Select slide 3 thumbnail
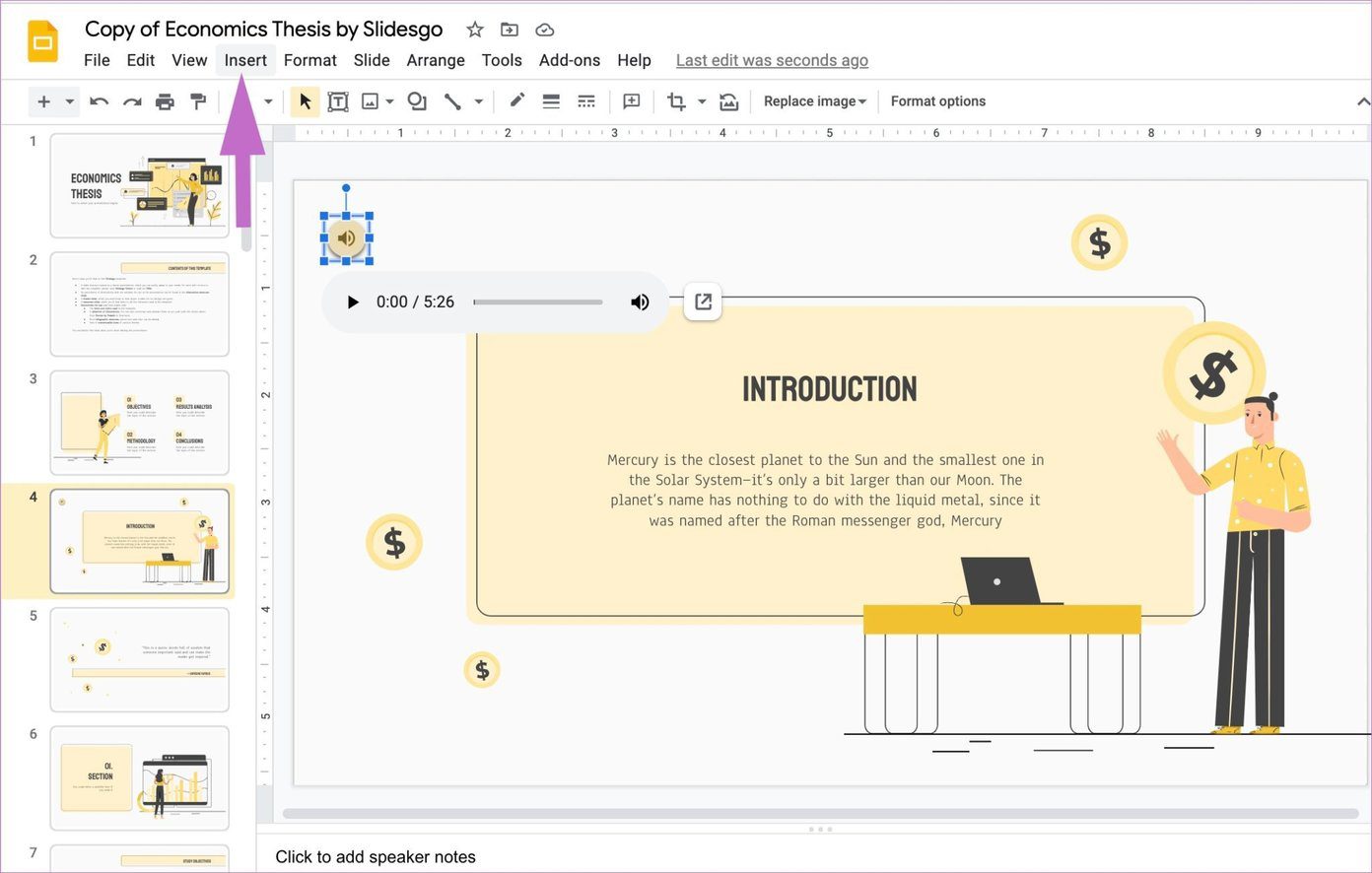This screenshot has height=873, width=1372. pos(139,423)
